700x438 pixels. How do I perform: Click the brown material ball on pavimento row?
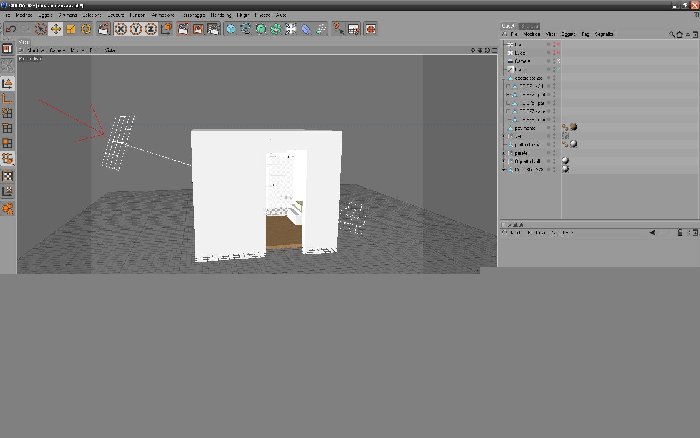tap(573, 127)
